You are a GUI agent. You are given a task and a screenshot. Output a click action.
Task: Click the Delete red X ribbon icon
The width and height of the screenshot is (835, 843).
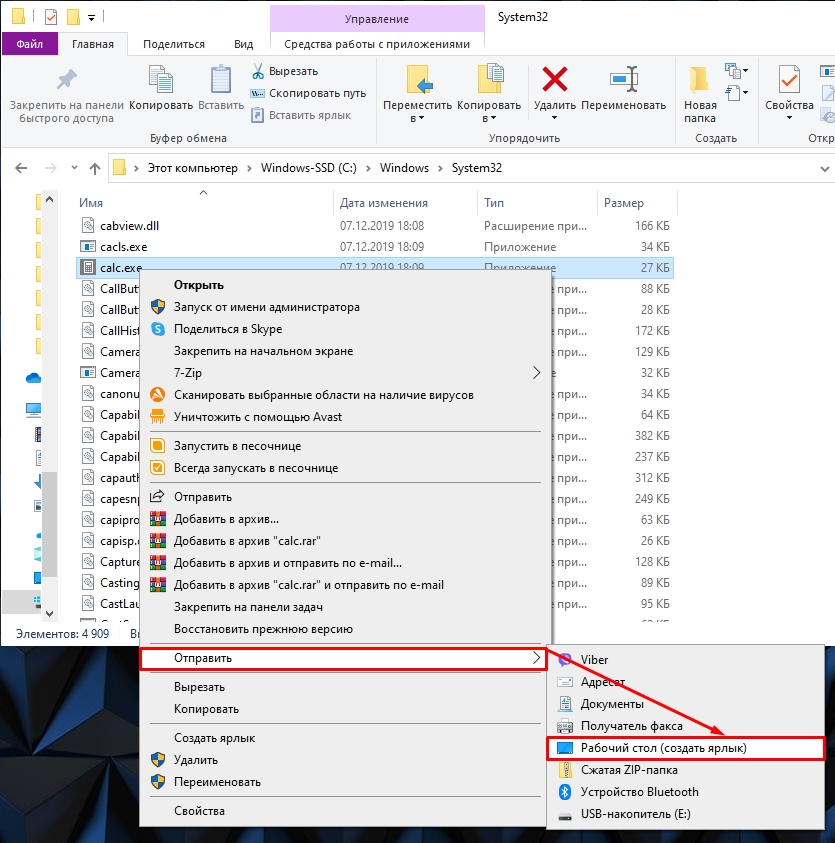tap(554, 81)
